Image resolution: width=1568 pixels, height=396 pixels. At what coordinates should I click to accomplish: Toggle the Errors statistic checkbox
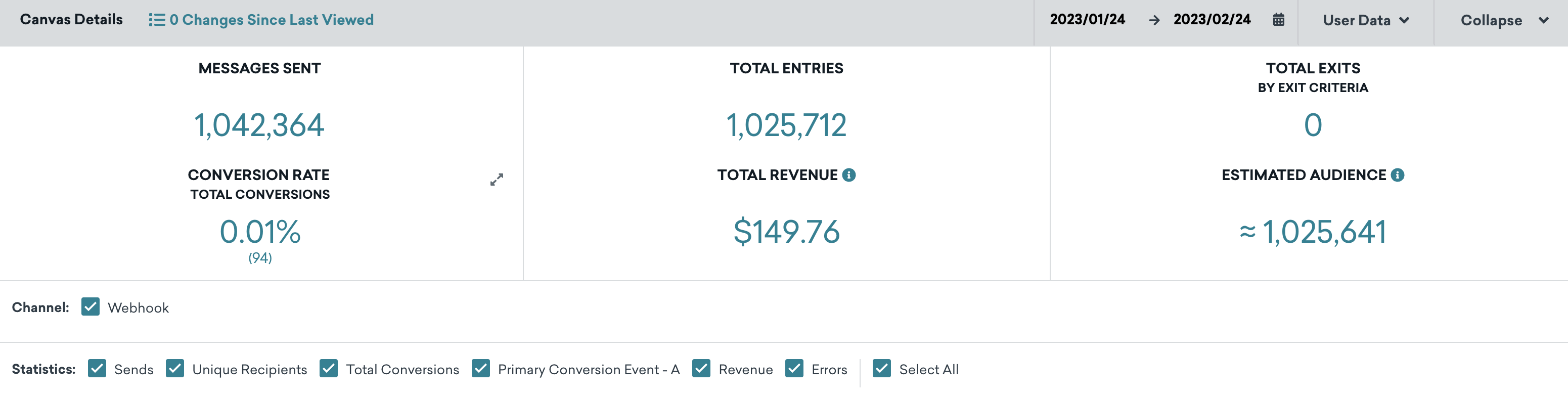pos(794,369)
